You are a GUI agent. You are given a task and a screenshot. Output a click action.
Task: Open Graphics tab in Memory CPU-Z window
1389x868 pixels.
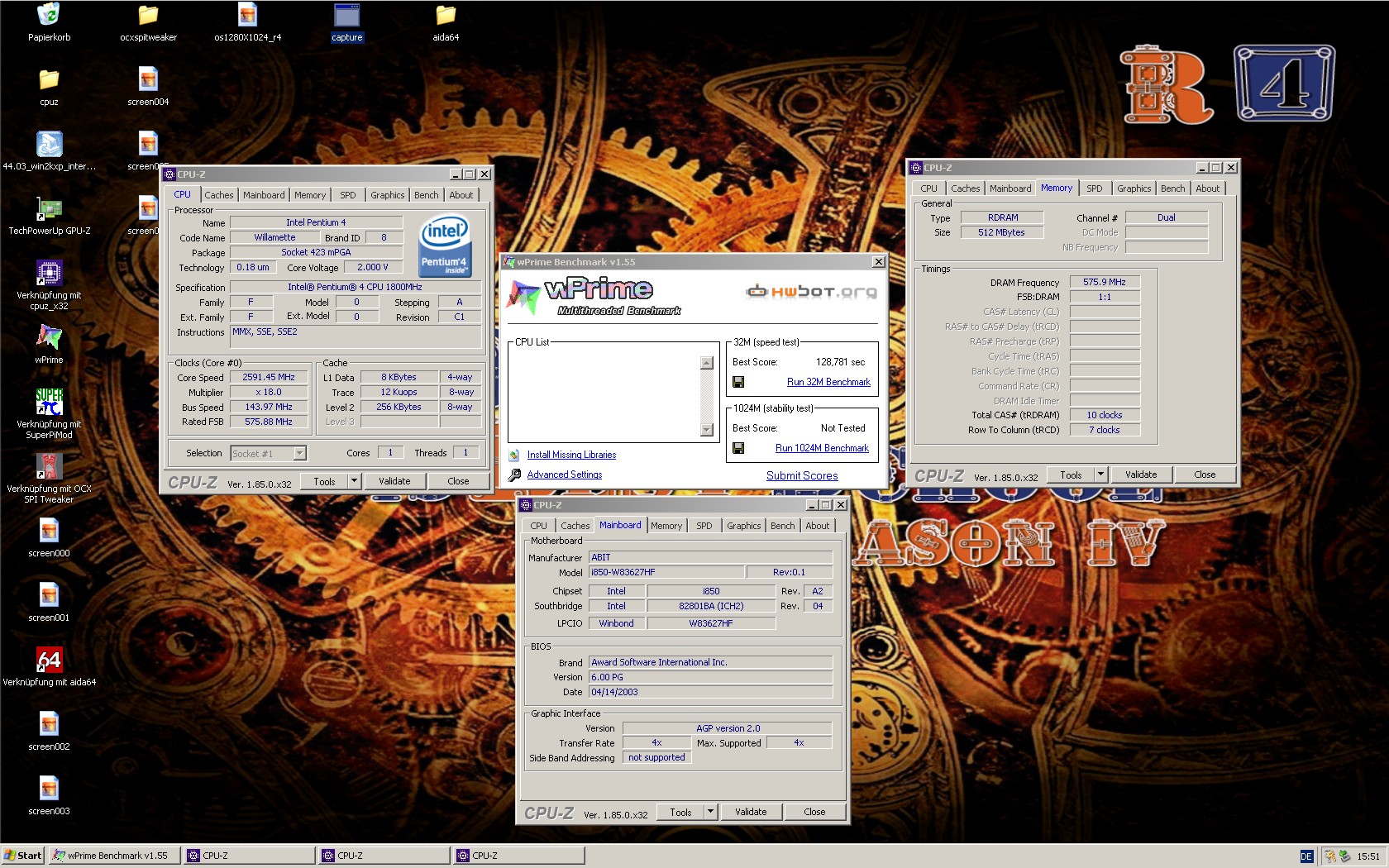1134,188
